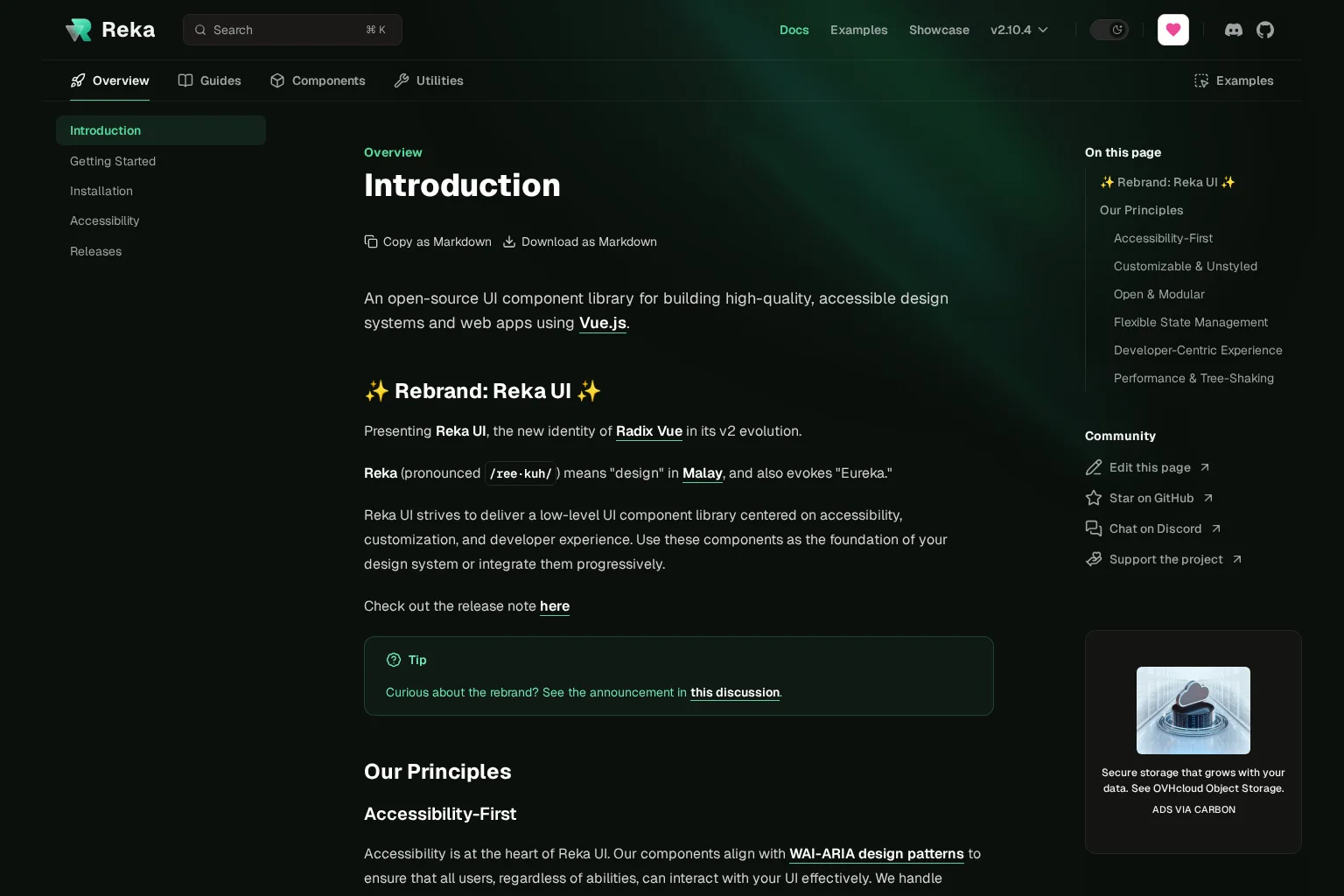This screenshot has width=1344, height=896.
Task: Click ADS VIA CARBON text
Action: click(x=1193, y=809)
